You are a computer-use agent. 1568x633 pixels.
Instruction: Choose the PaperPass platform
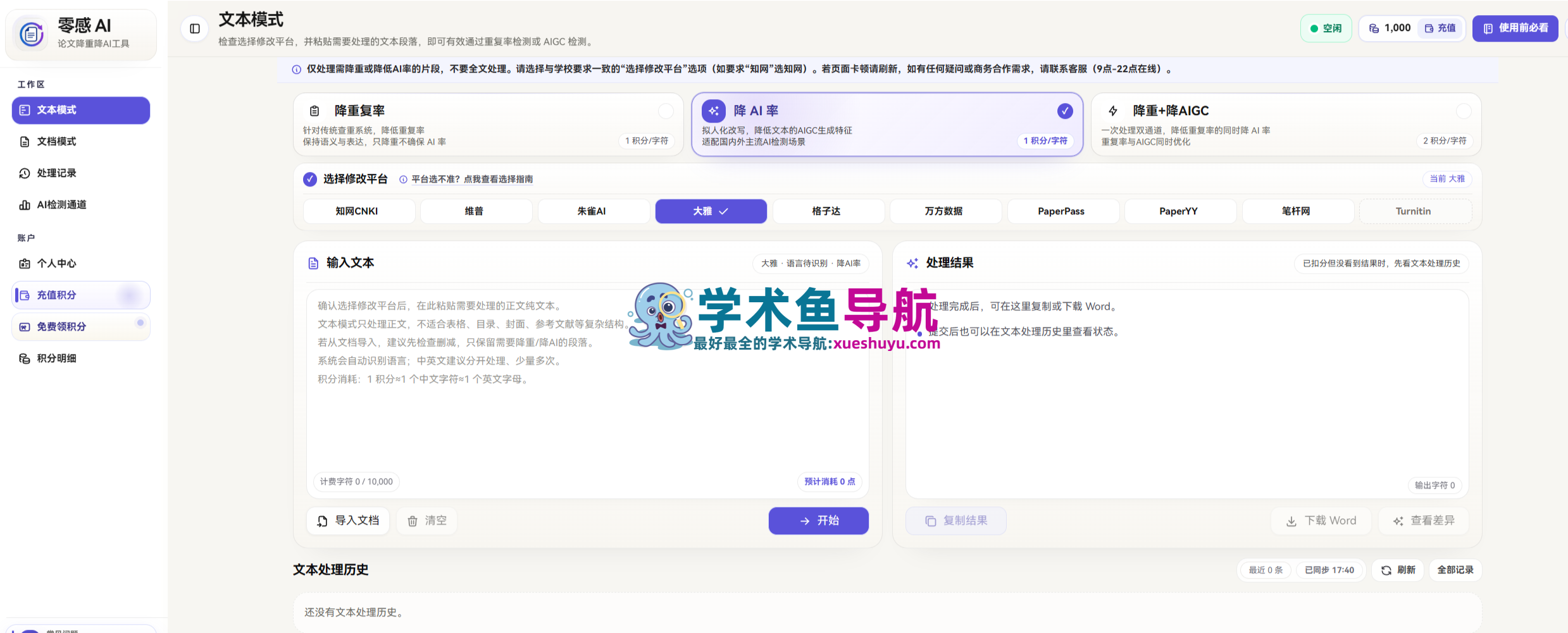click(1063, 211)
